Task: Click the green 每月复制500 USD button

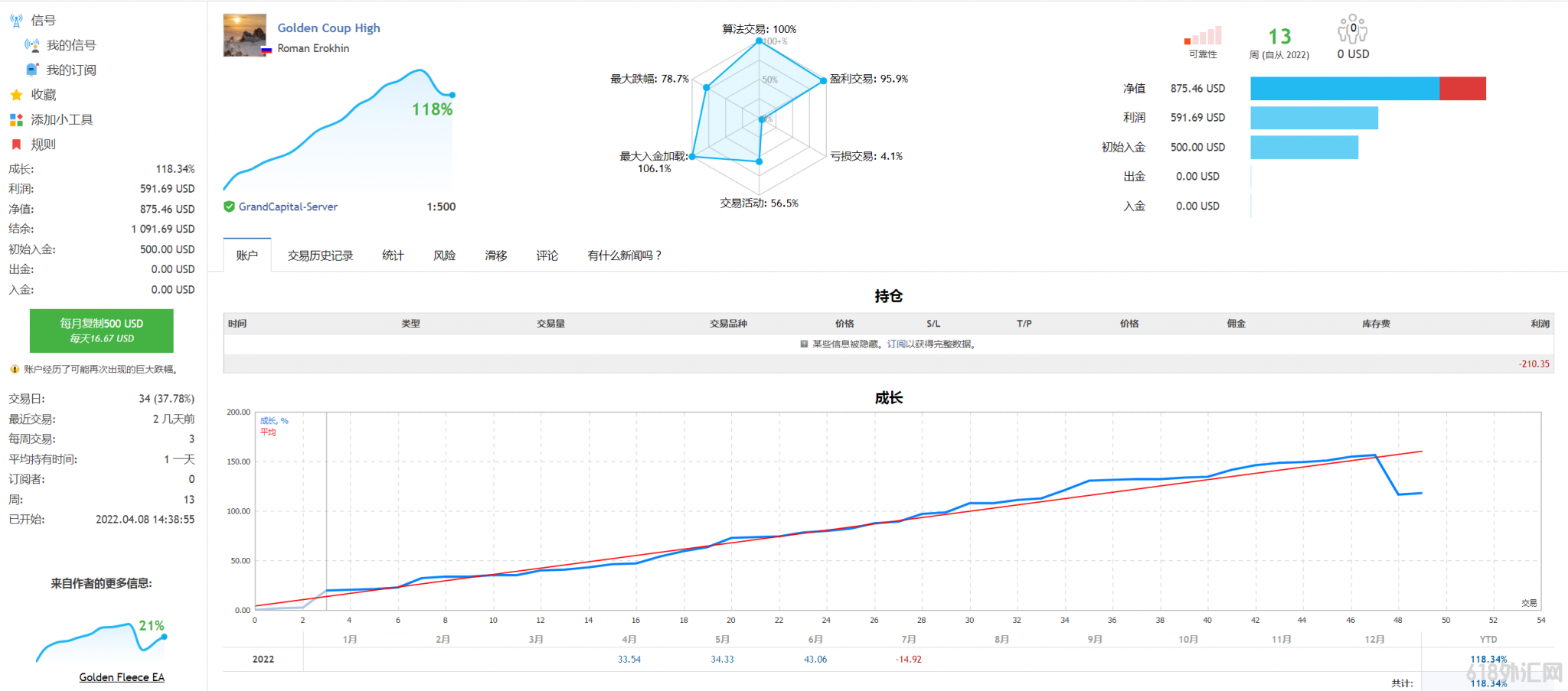Action: (x=102, y=331)
